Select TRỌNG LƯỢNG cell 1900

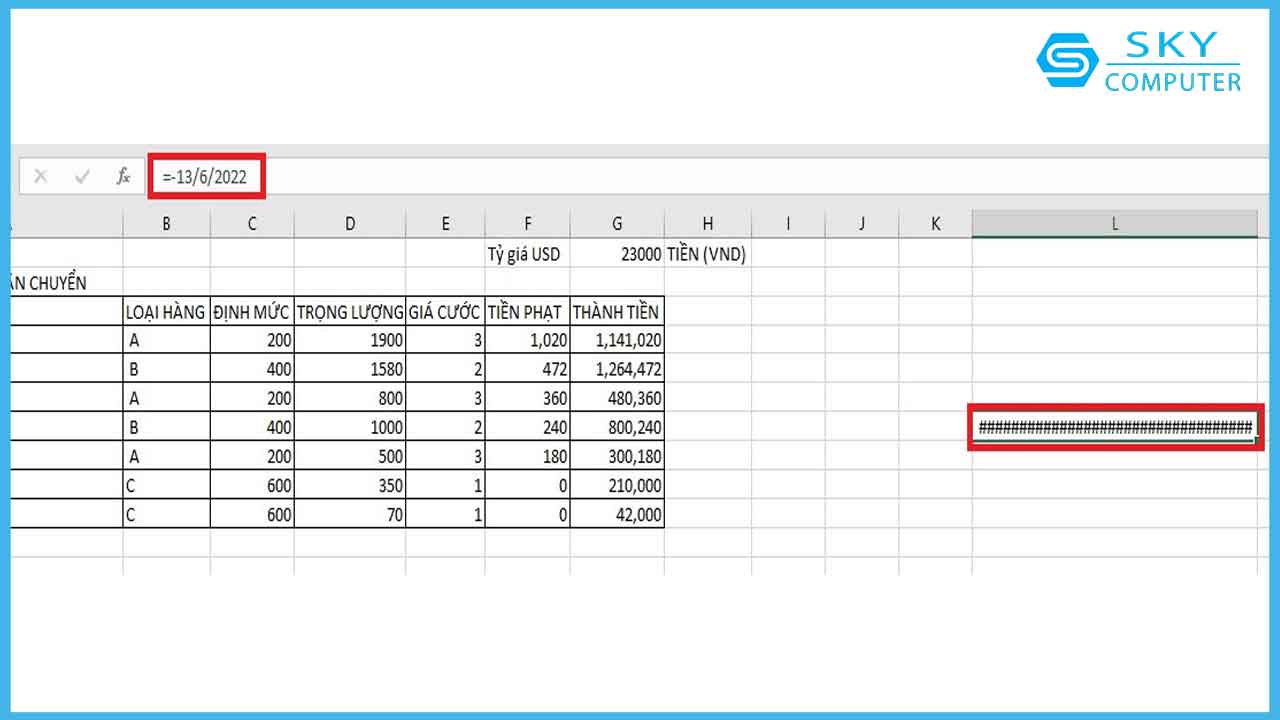pos(350,340)
